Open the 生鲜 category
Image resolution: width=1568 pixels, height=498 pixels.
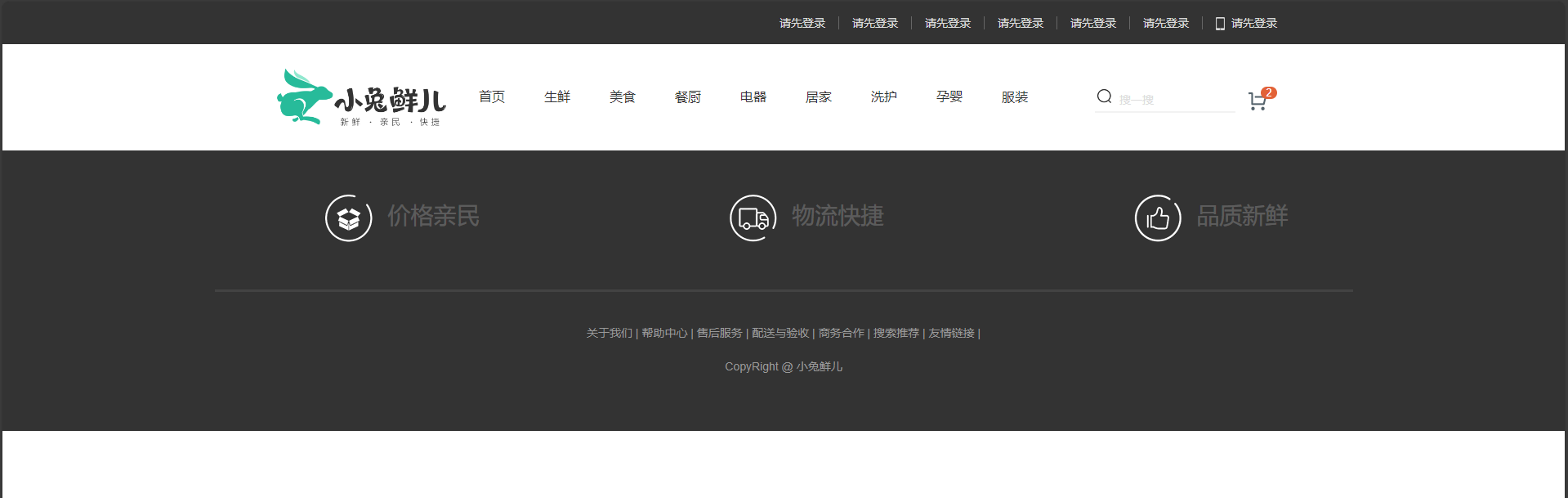coord(557,96)
